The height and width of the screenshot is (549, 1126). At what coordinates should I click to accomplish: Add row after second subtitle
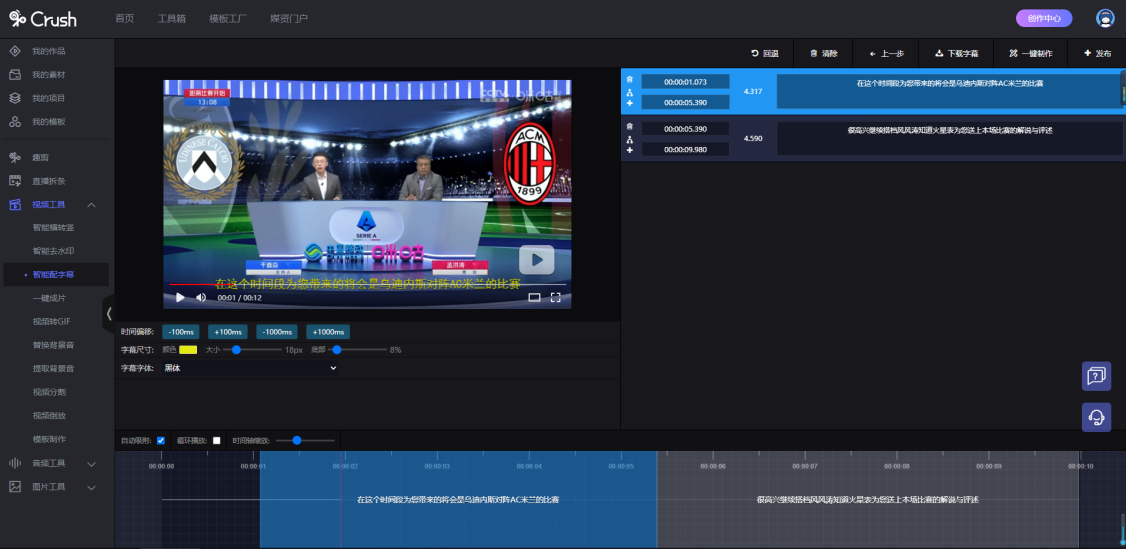click(x=630, y=150)
